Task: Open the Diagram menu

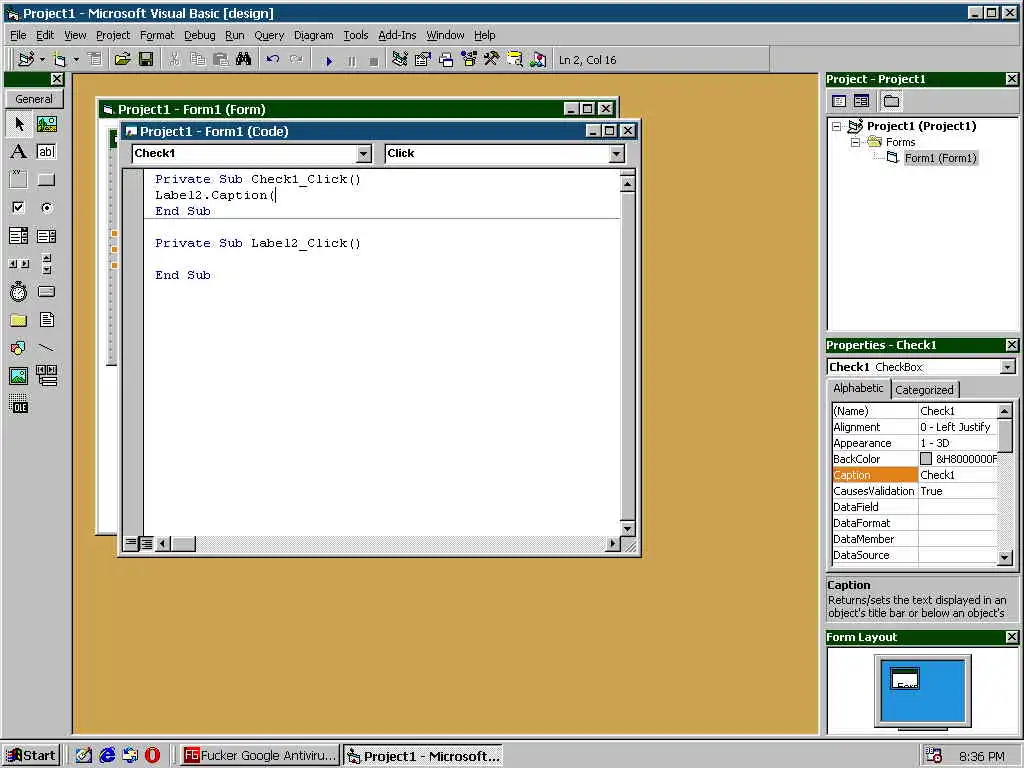Action: [313, 35]
